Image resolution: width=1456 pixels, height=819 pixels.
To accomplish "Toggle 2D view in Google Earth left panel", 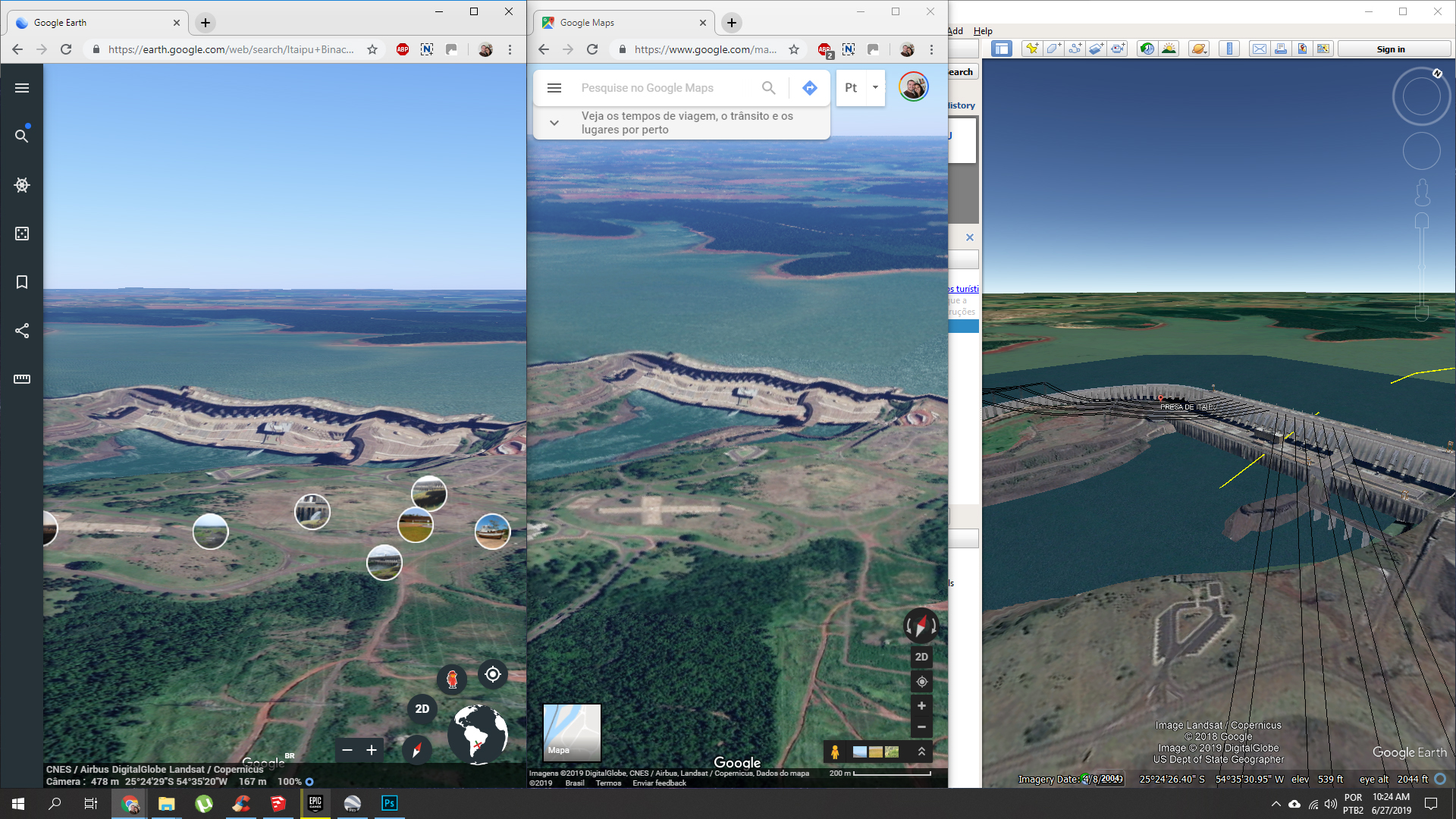I will (421, 708).
